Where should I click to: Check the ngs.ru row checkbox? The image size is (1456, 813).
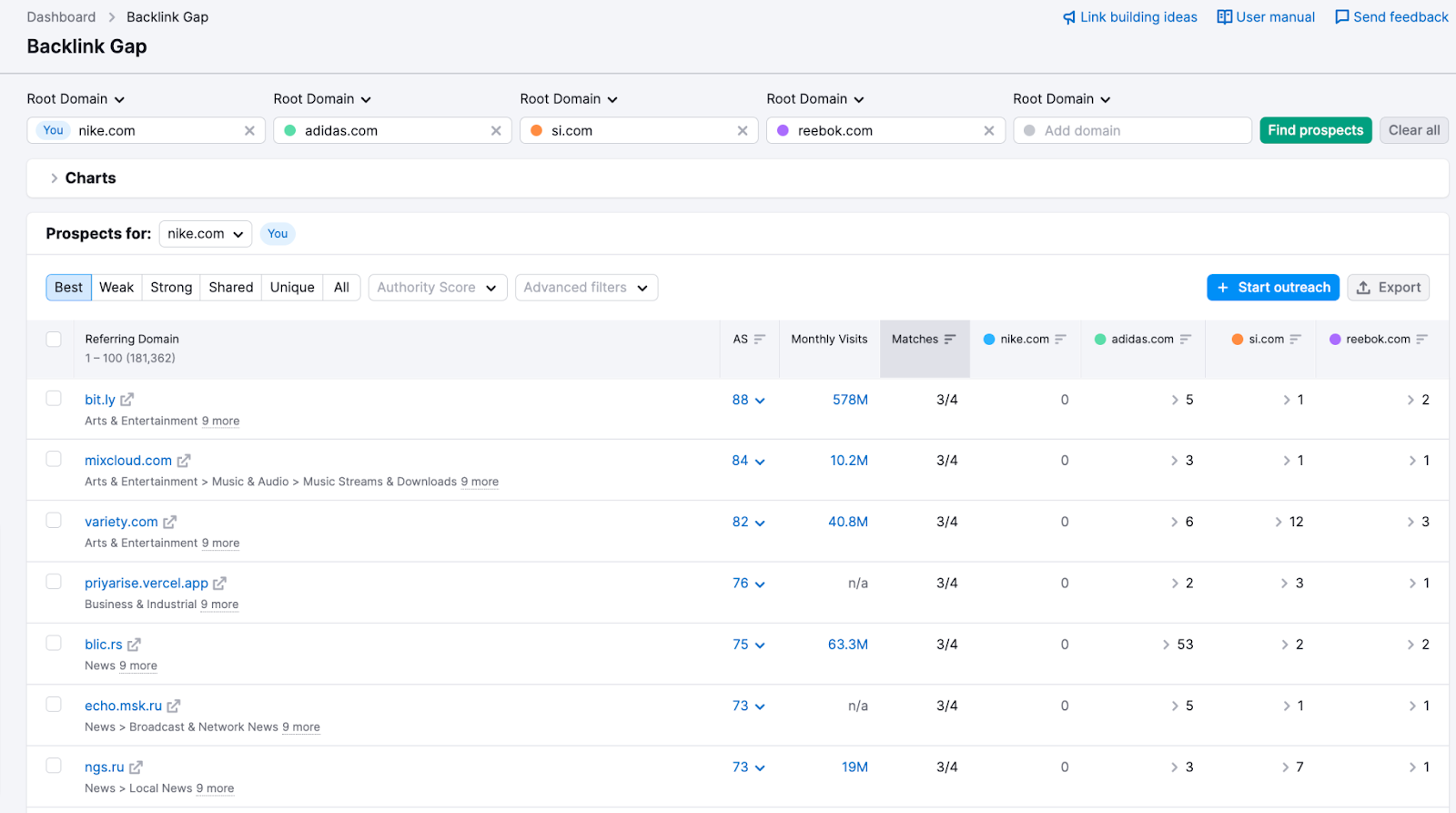(x=54, y=766)
